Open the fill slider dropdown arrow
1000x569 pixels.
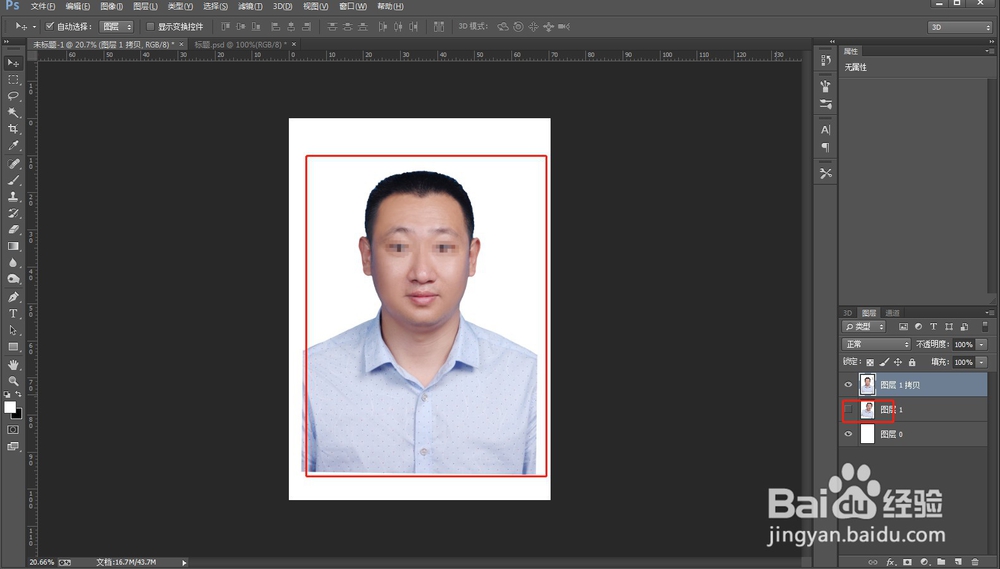click(x=982, y=362)
